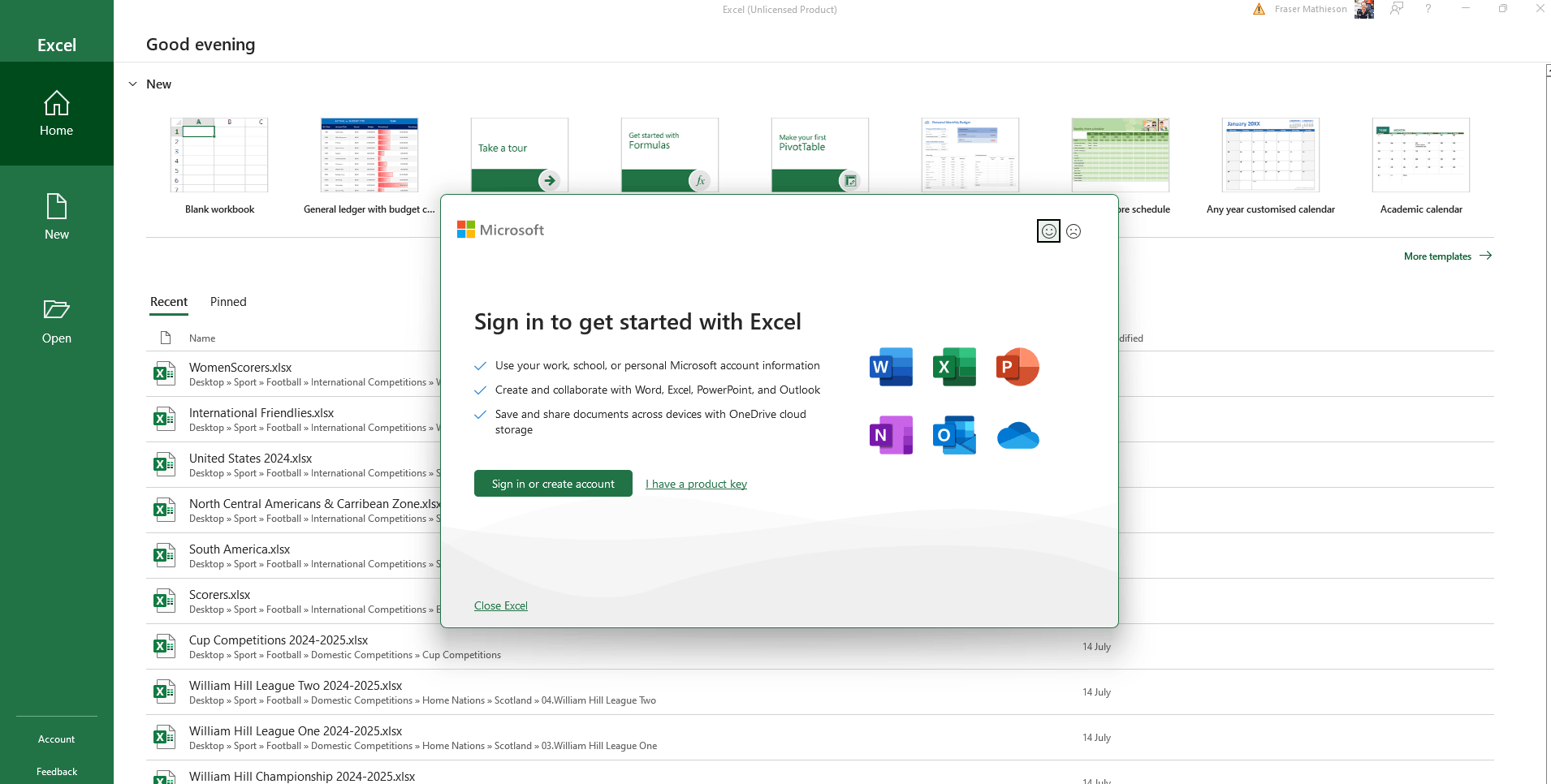Click file icon beside William Hill League Two

(x=164, y=691)
